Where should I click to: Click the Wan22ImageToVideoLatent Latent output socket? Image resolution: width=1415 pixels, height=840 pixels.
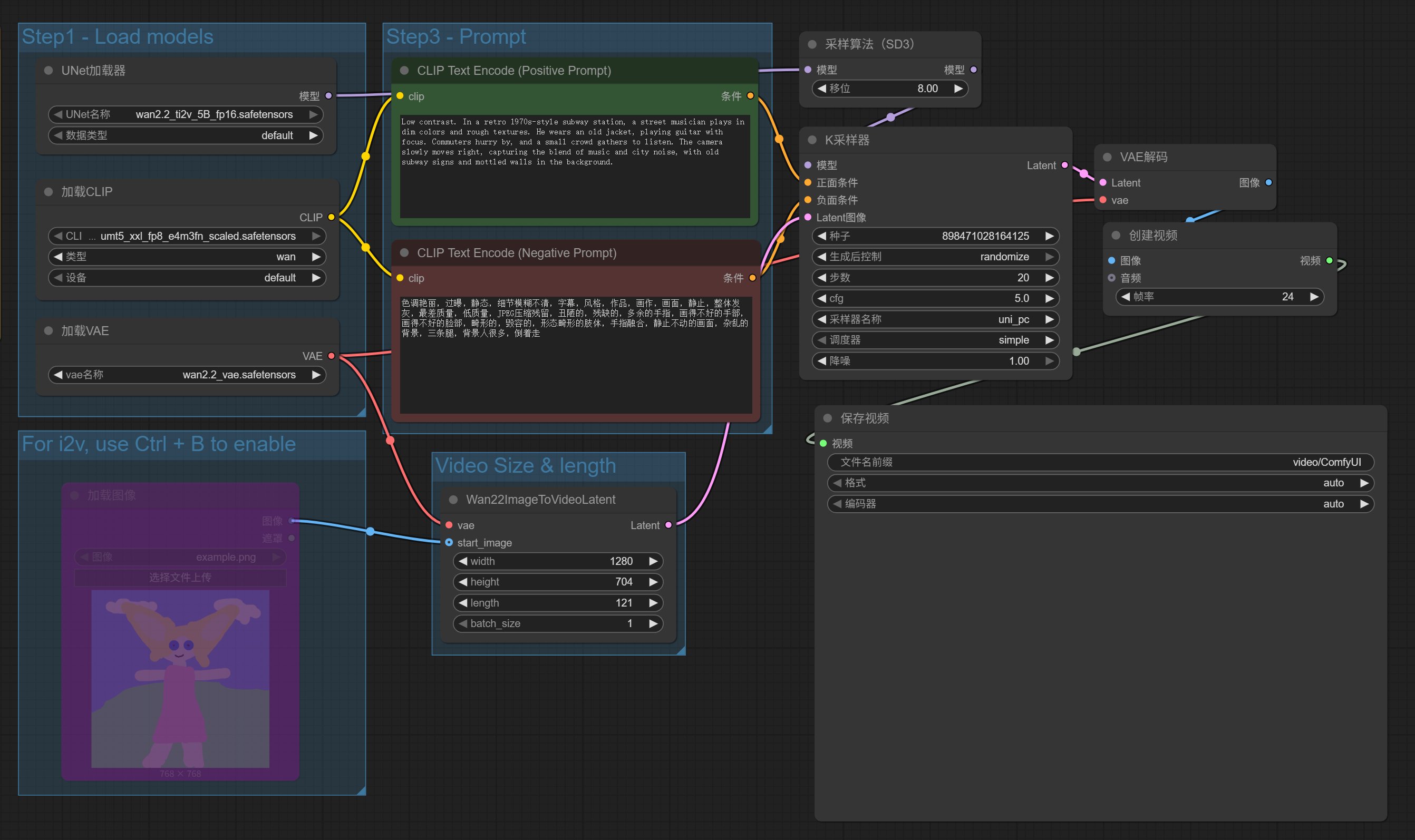[x=668, y=525]
